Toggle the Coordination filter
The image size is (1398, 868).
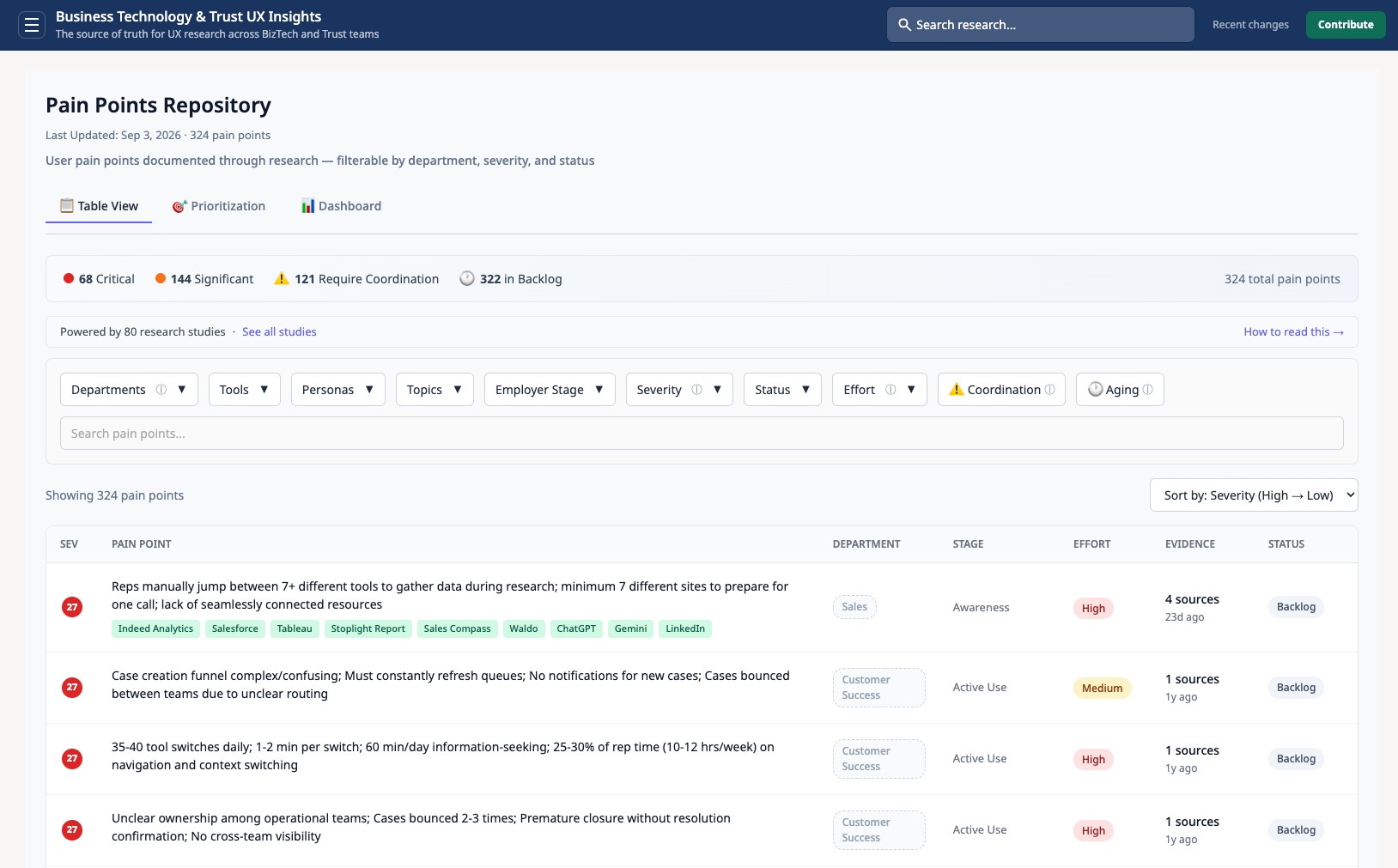tap(1001, 390)
